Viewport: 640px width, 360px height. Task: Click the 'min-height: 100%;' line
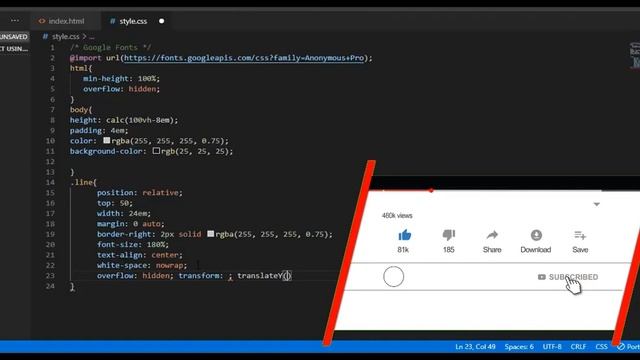[121, 78]
